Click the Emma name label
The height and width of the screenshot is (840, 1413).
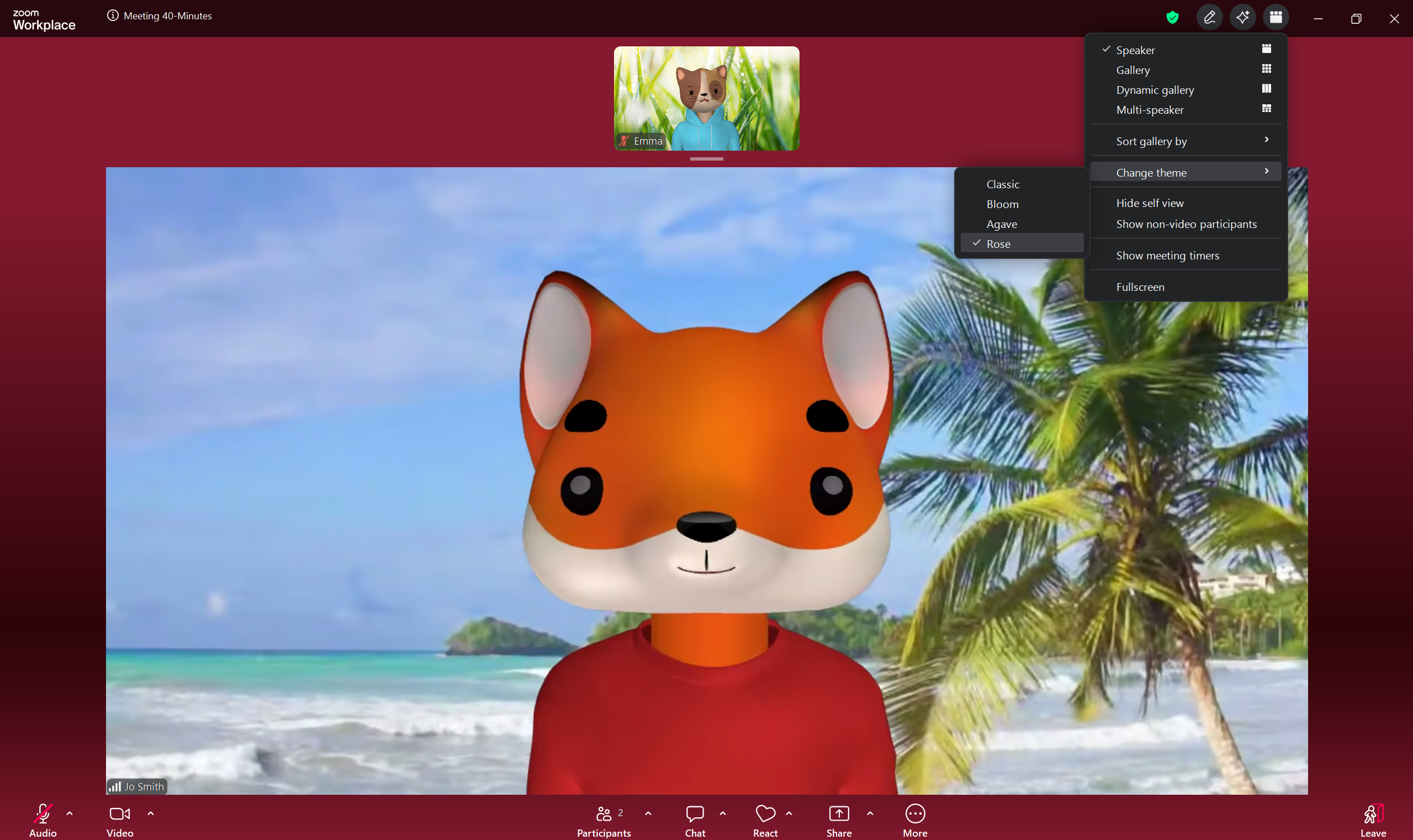[x=648, y=141]
